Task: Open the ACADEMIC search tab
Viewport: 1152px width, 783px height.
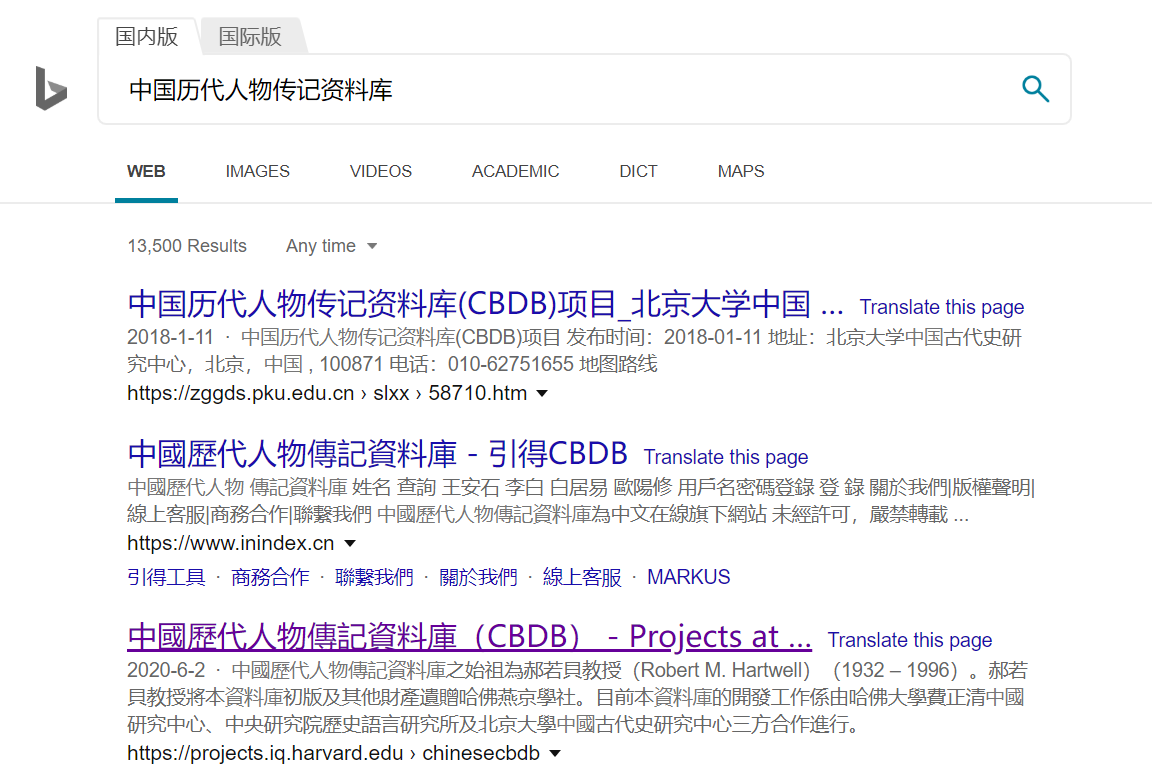Action: point(515,171)
